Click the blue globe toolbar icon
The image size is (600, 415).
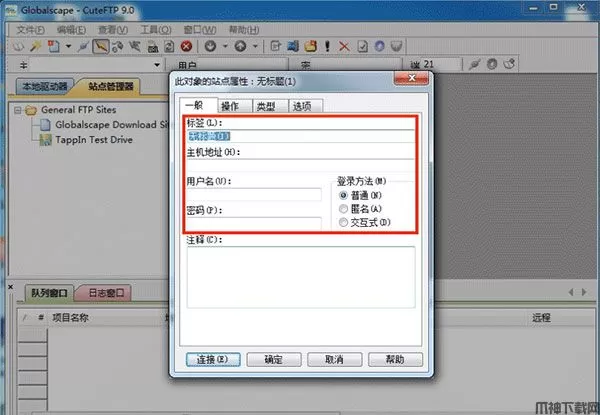pyautogui.click(x=379, y=47)
